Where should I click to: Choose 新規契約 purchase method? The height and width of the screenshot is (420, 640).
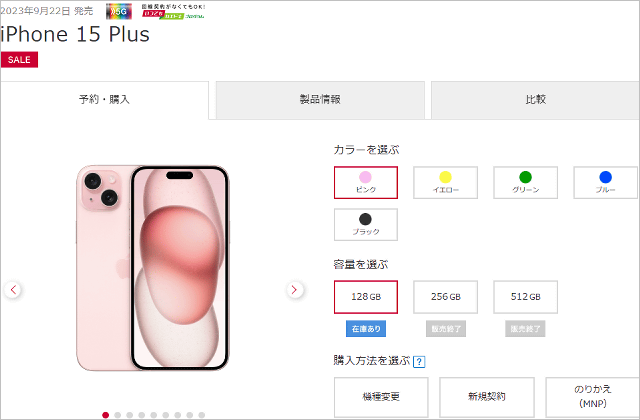(x=487, y=397)
